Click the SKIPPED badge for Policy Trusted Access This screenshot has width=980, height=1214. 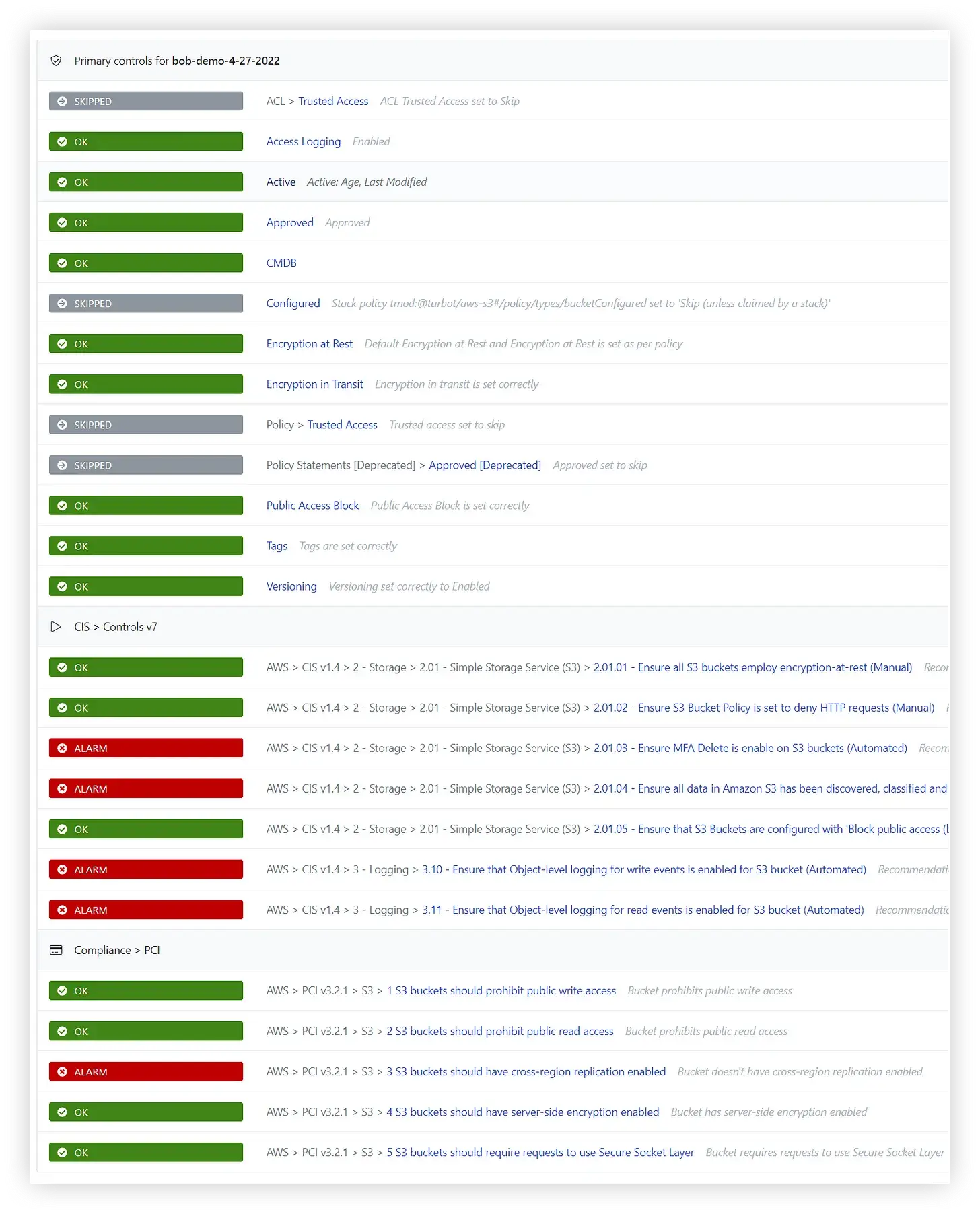[146, 424]
